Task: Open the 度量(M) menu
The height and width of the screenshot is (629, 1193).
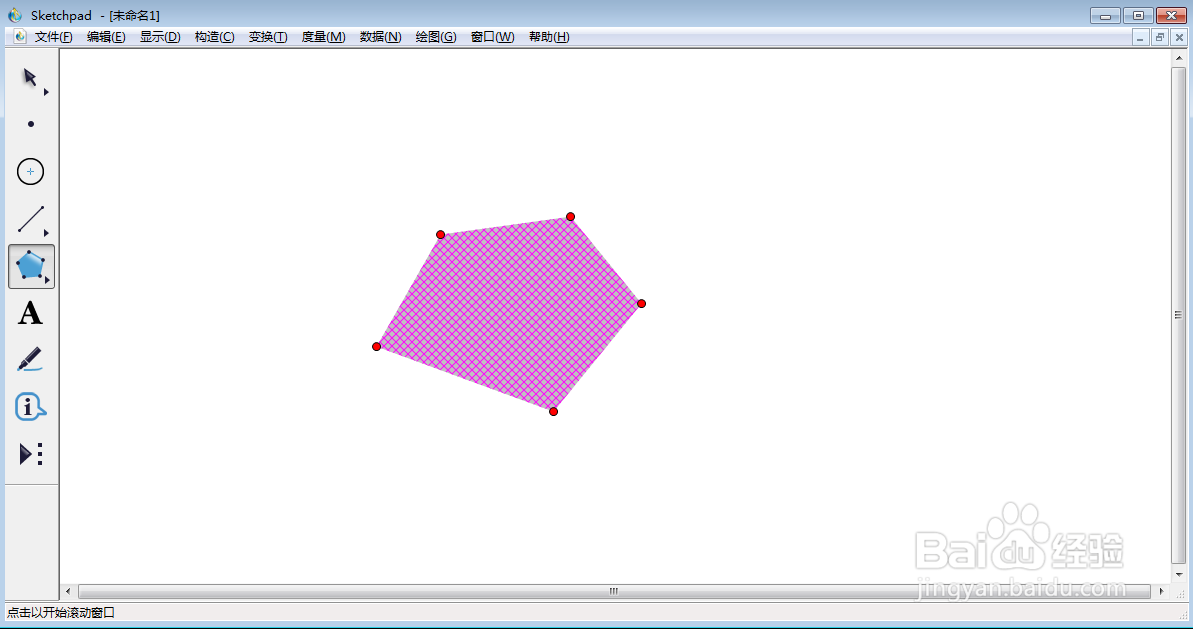Action: (x=323, y=37)
